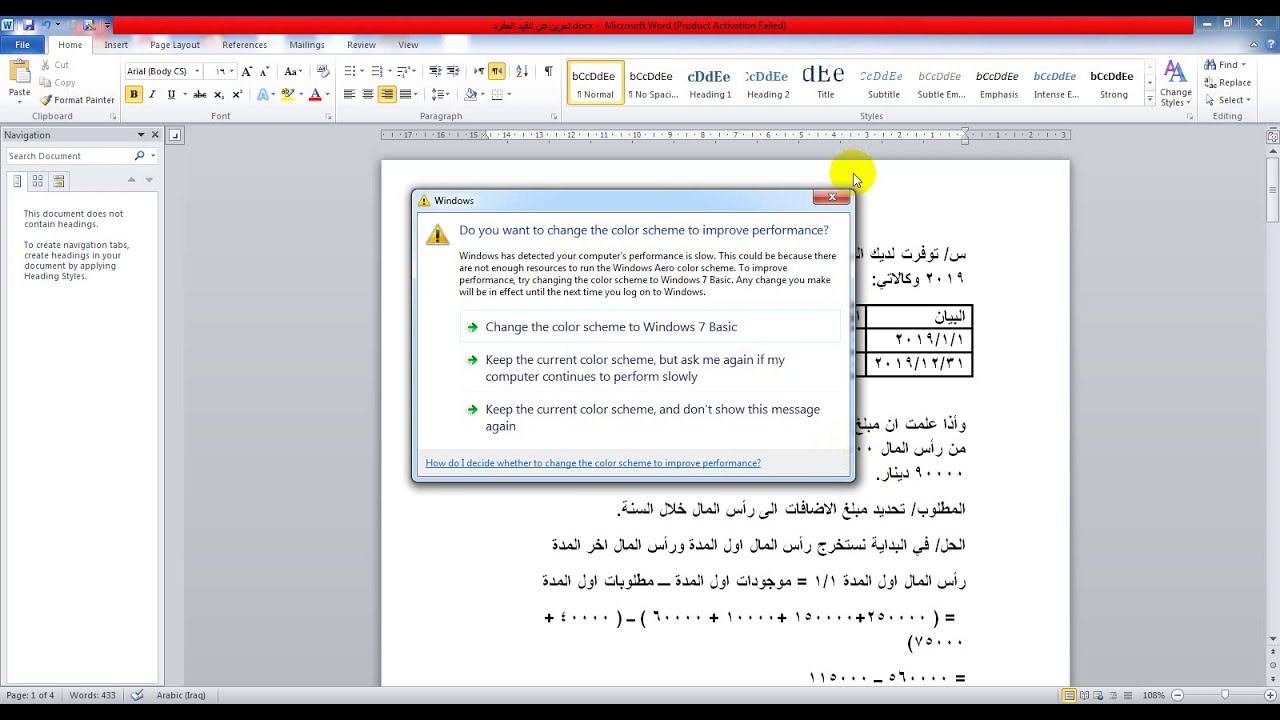Viewport: 1280px width, 720px height.
Task: Open the text effects tool
Action: point(265,94)
